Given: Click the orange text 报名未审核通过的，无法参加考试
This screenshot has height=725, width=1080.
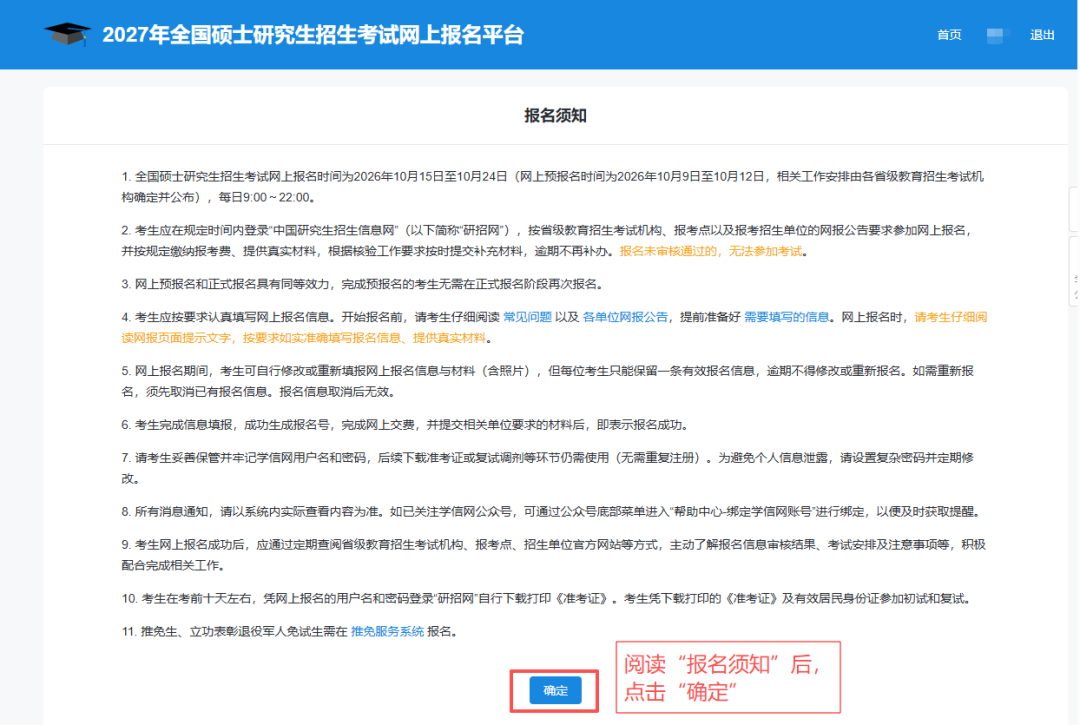Looking at the screenshot, I should [x=711, y=251].
